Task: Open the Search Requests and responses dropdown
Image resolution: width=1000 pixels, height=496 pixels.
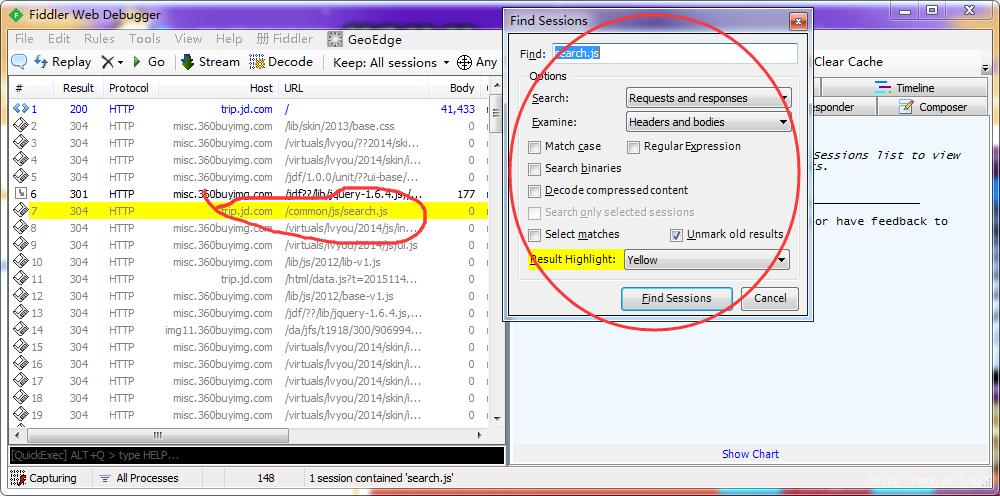Action: tap(708, 98)
